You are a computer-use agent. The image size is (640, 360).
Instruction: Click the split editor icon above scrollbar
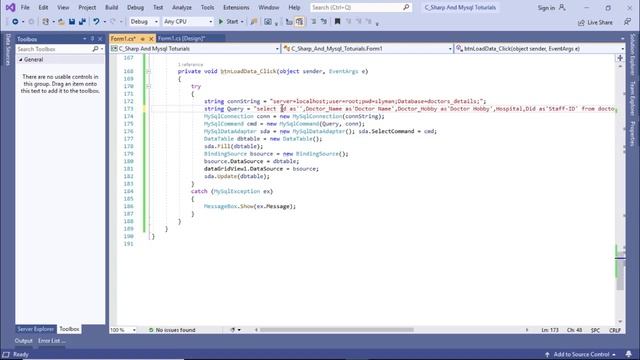(620, 58)
